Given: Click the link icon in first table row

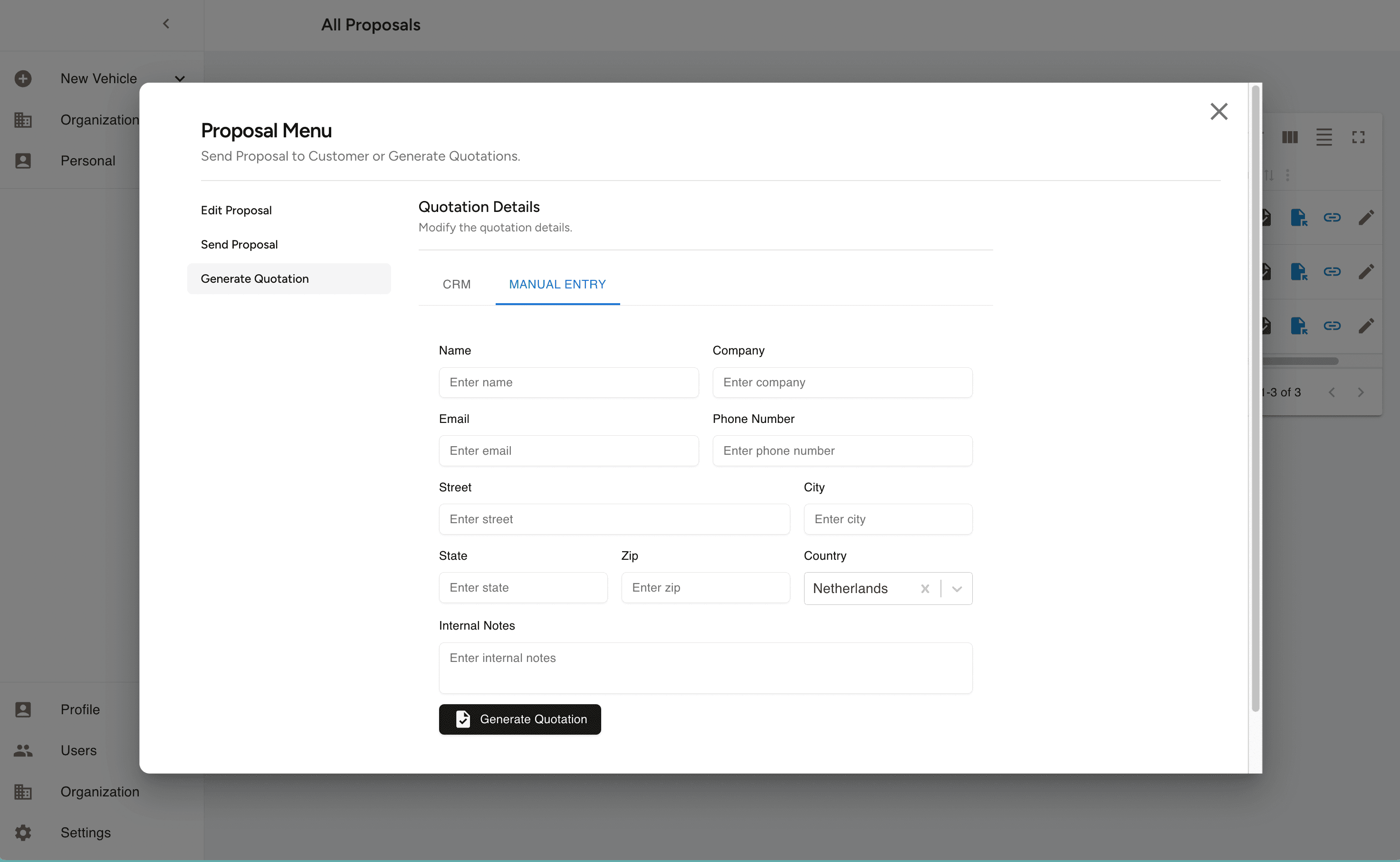Looking at the screenshot, I should 1332,217.
